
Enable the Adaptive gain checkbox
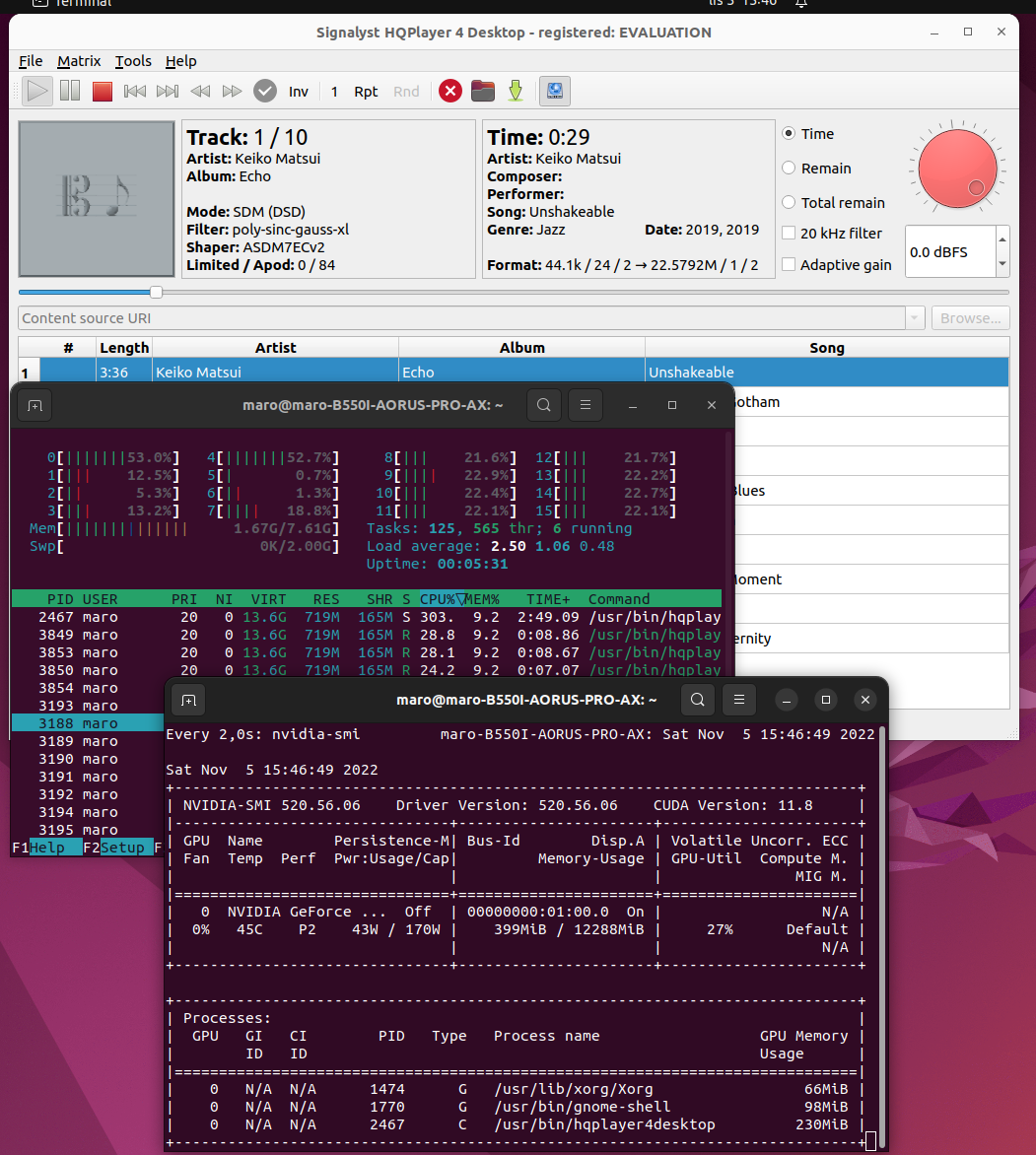point(789,264)
